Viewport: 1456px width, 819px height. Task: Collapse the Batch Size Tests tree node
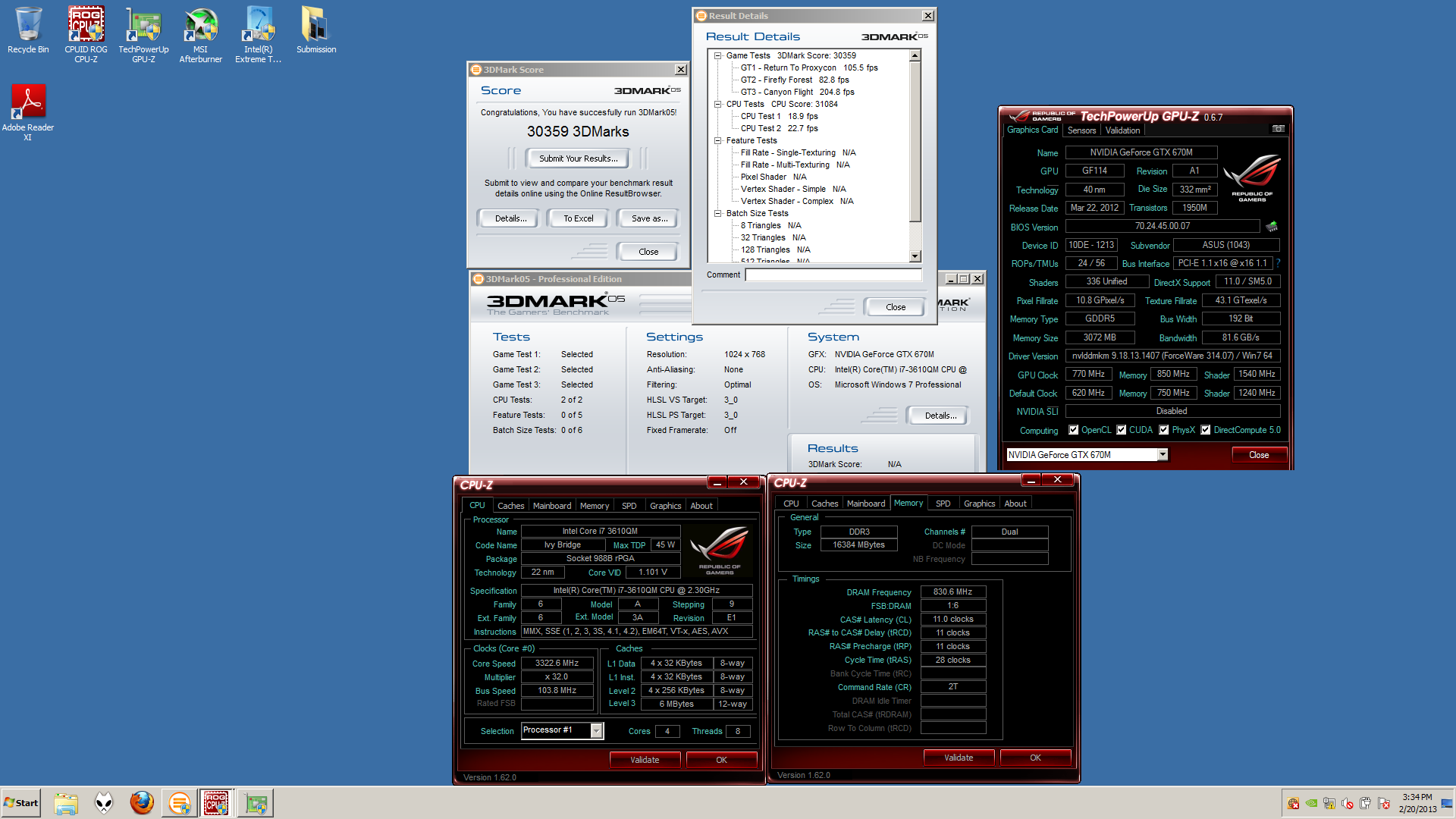[x=717, y=213]
